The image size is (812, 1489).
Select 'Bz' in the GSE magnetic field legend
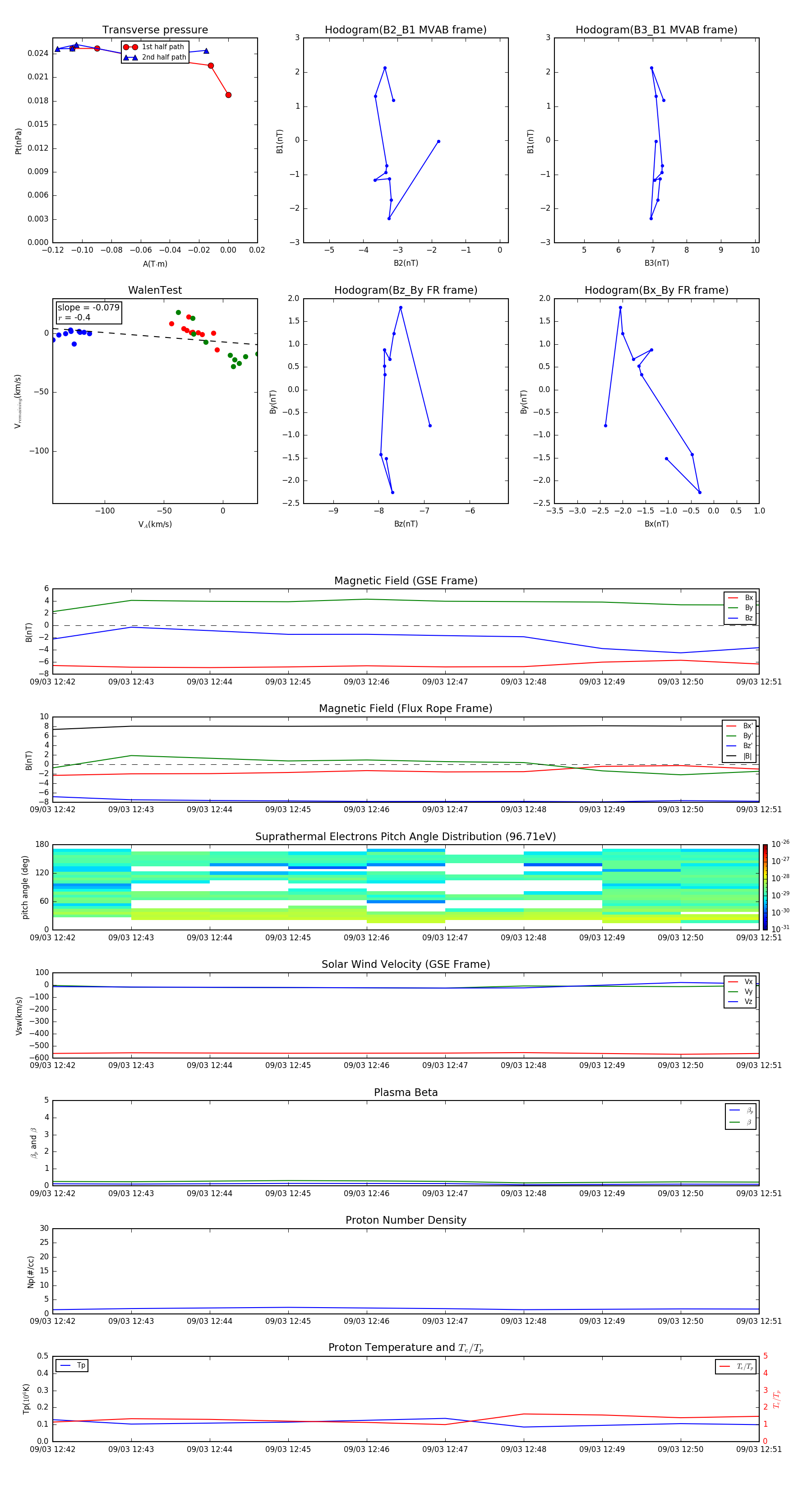740,618
